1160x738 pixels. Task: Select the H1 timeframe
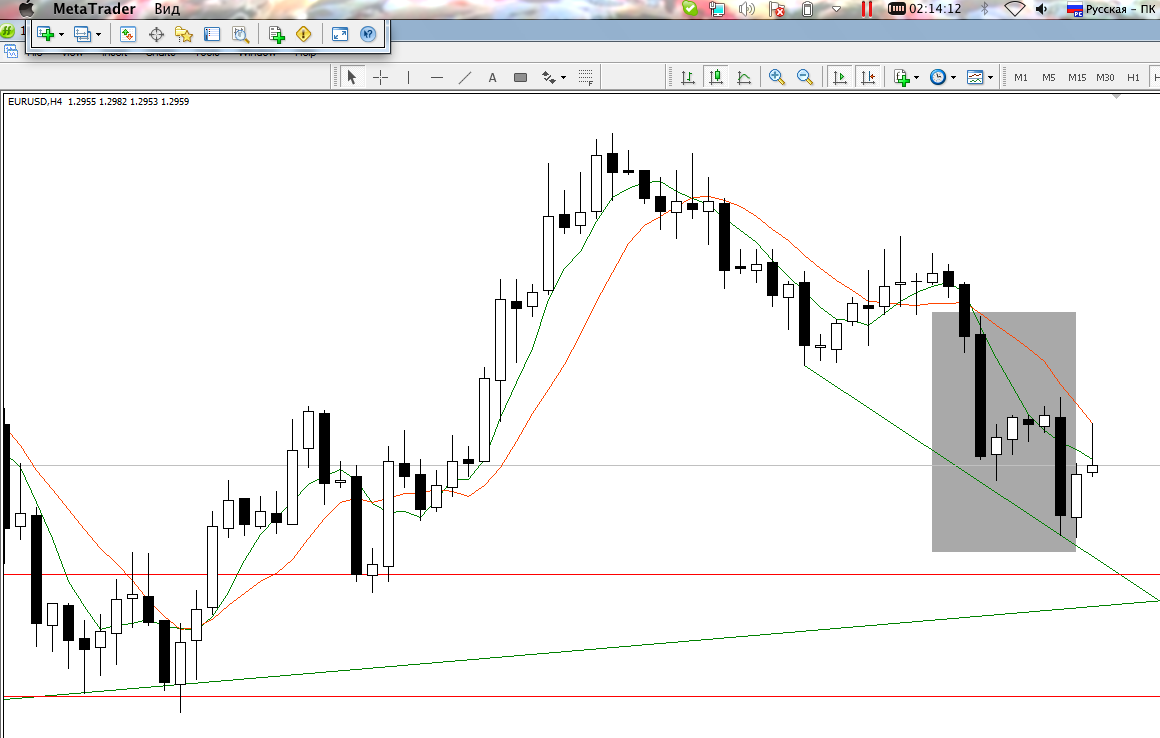tap(1133, 77)
